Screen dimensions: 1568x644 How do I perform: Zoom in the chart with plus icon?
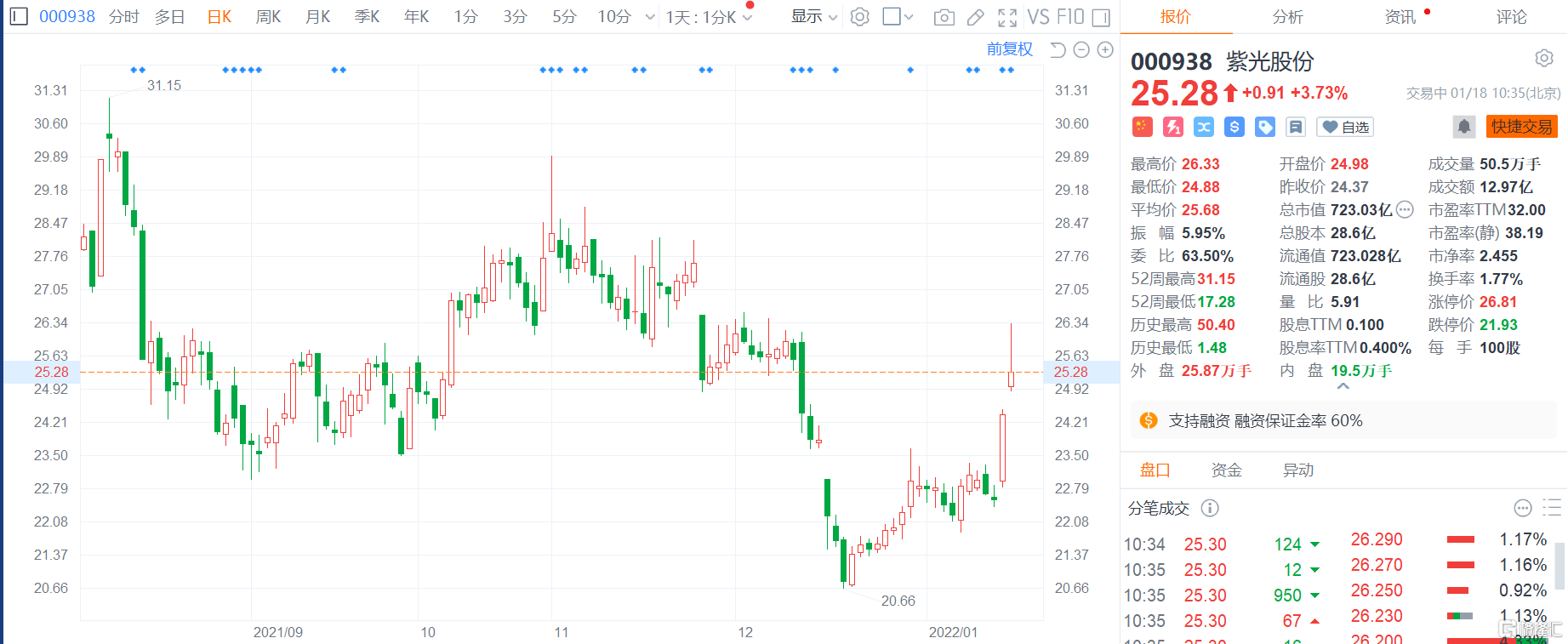1105,50
